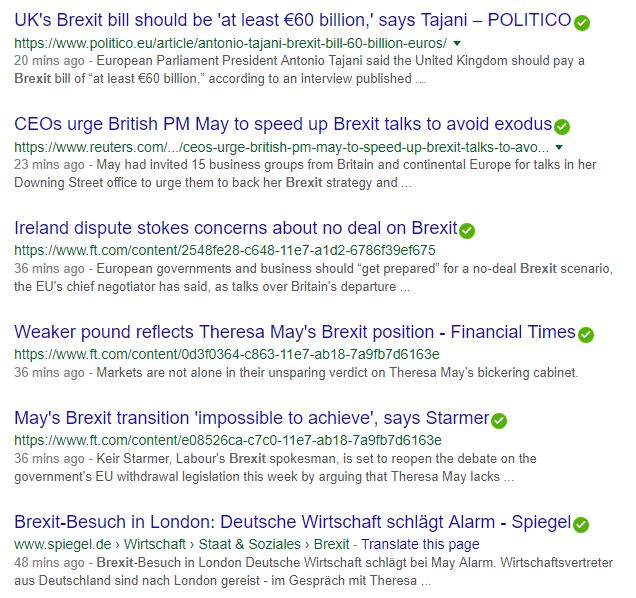Open Brexit-Besuch in London Spiegel article
The image size is (636, 598).
[x=292, y=522]
